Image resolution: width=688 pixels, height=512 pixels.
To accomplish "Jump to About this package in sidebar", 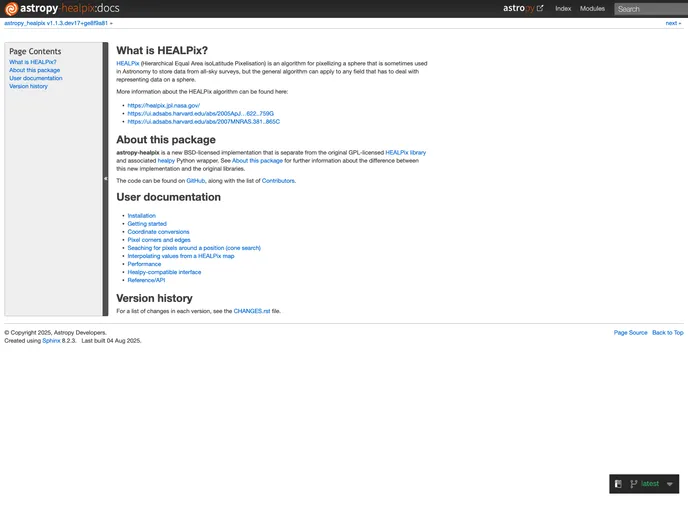I will (x=34, y=70).
